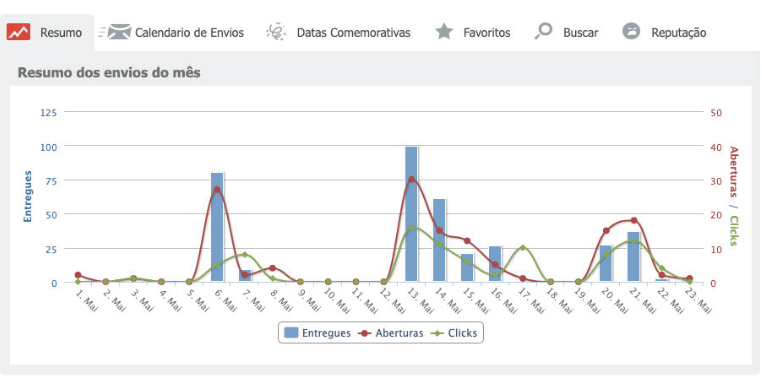The width and height of the screenshot is (762, 377).
Task: Click the Entregues left axis title
Action: point(28,196)
